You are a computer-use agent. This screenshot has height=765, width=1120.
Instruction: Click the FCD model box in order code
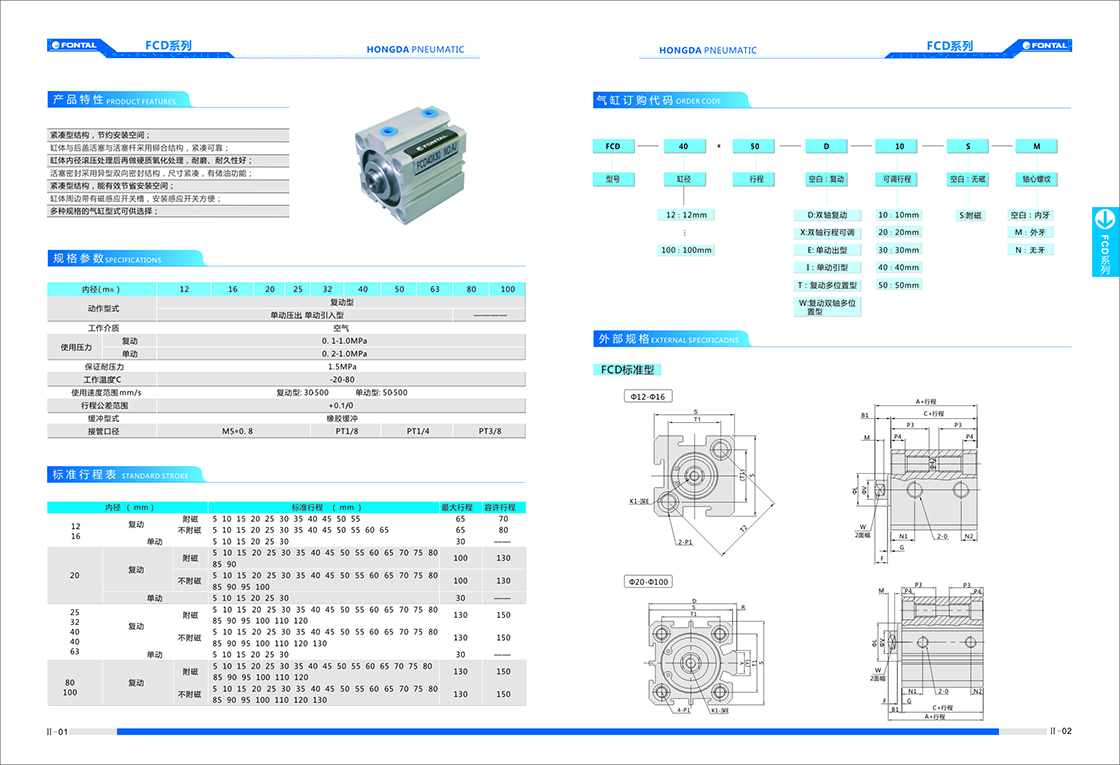coord(613,146)
